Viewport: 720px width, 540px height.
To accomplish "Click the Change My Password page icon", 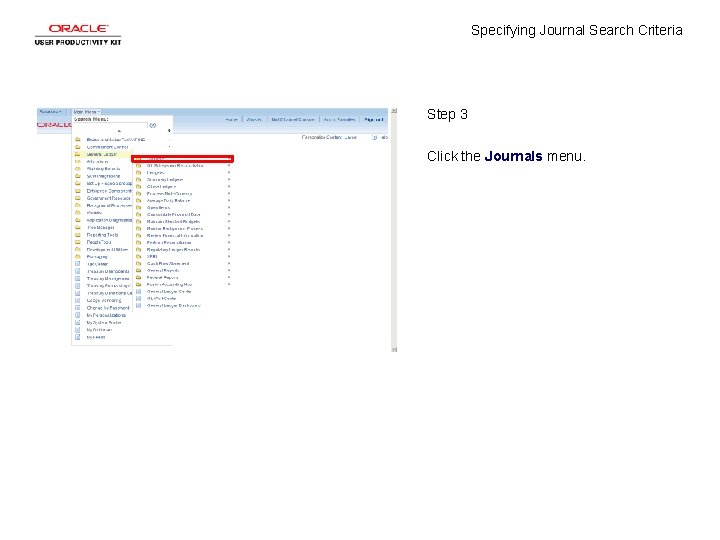I will click(x=78, y=308).
